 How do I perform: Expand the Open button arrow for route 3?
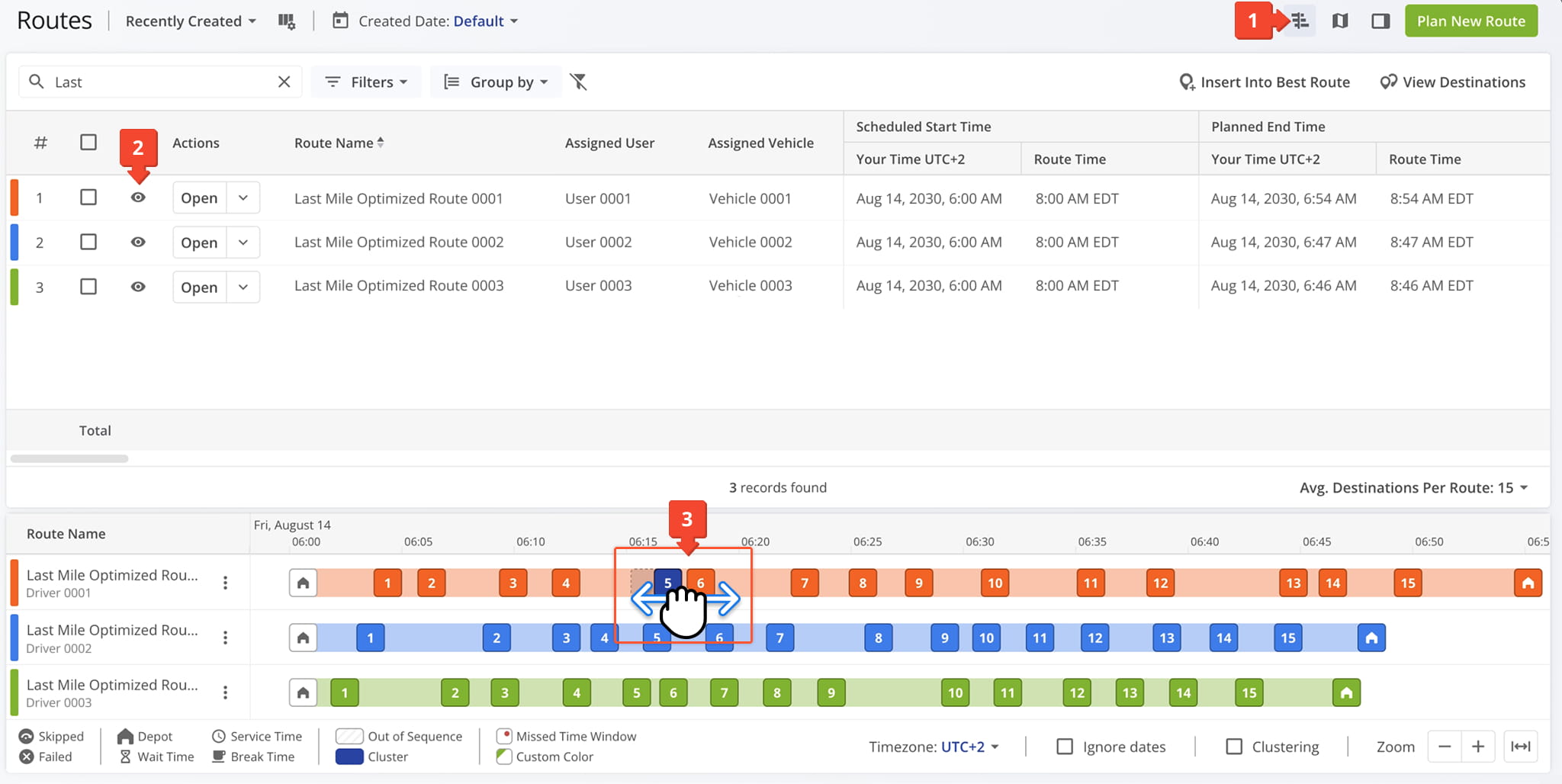coord(243,288)
